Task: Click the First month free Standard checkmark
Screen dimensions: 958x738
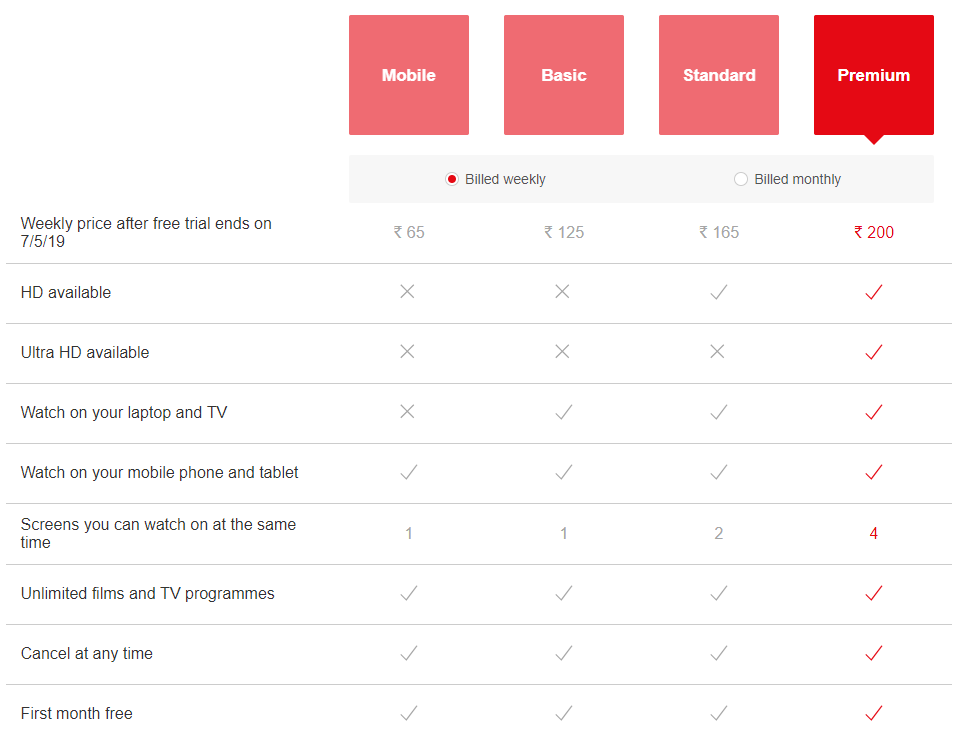Action: coord(719,712)
